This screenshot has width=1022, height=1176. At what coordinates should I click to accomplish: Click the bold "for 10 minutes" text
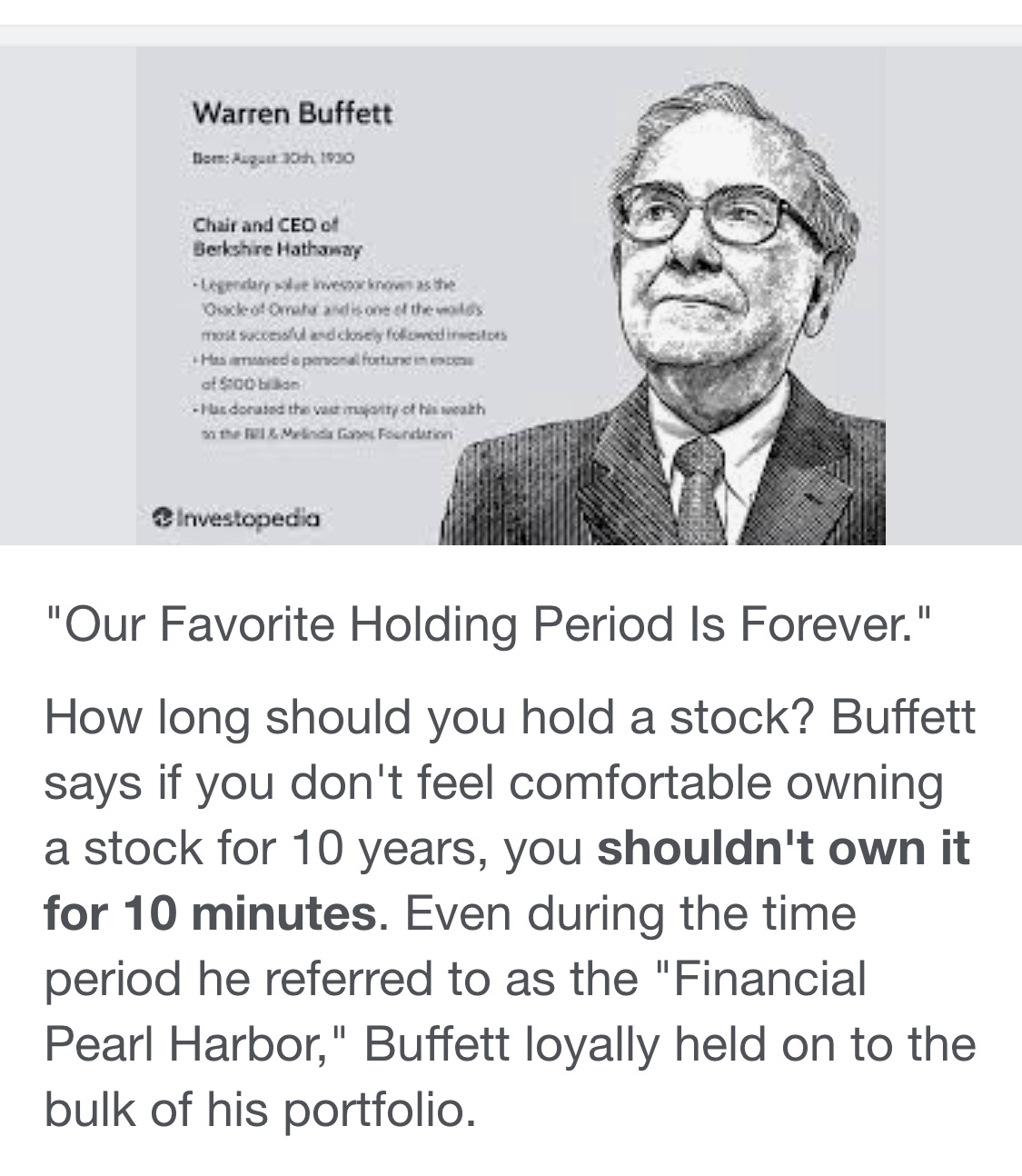[210, 913]
